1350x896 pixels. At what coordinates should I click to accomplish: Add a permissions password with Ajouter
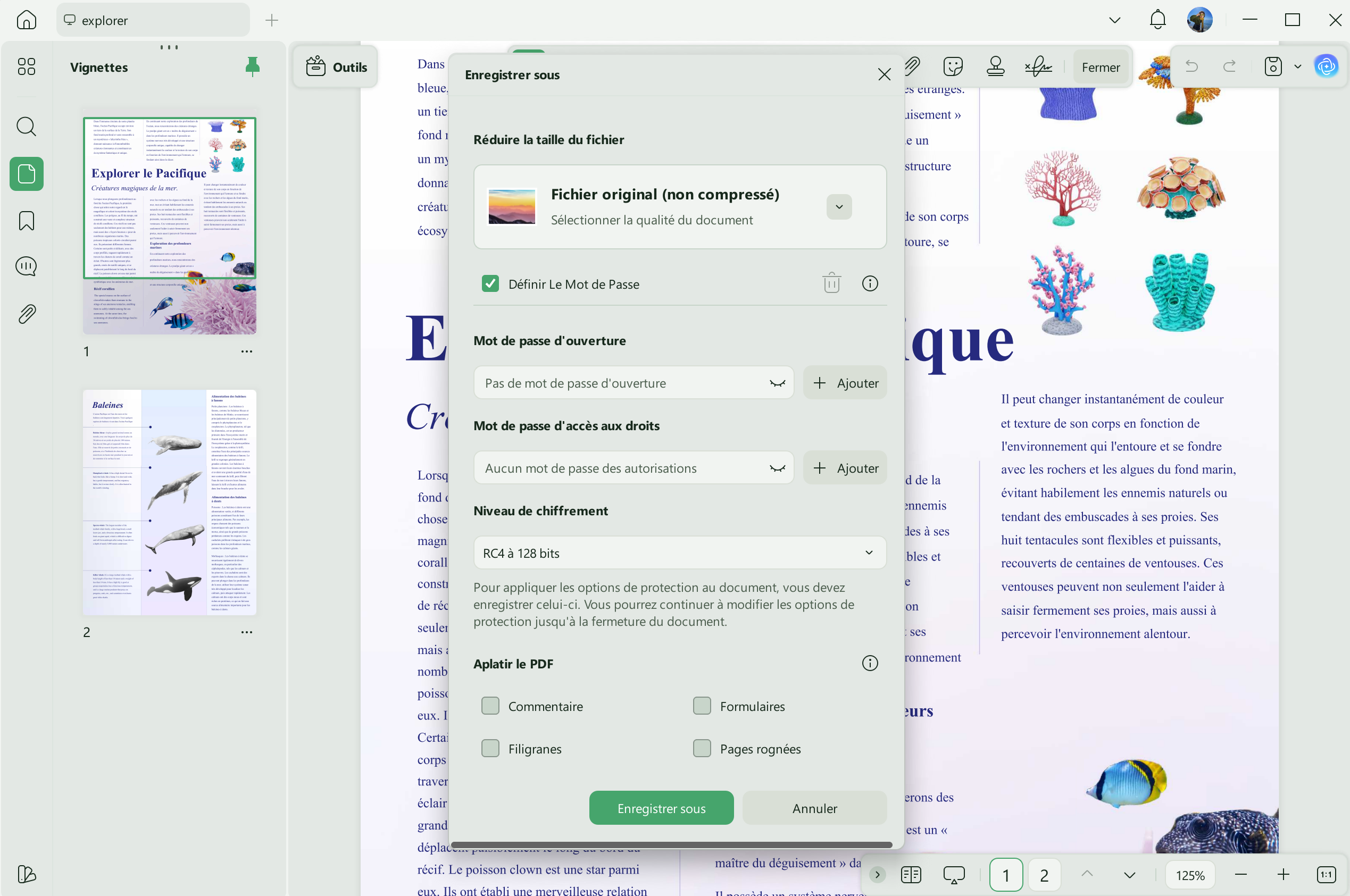coord(845,468)
